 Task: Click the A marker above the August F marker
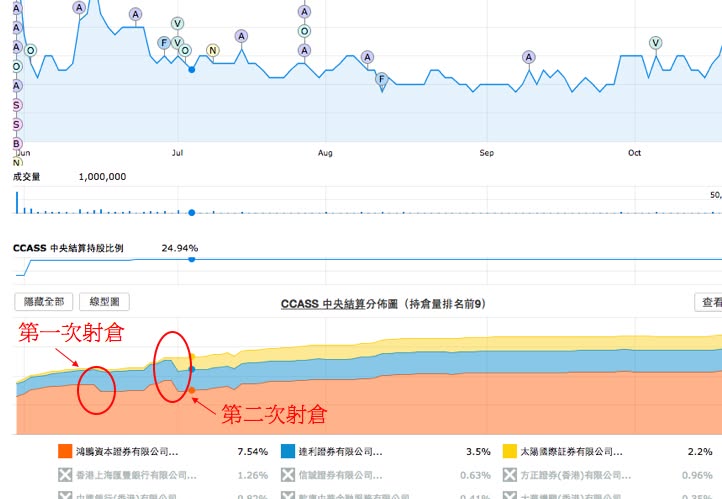pos(367,57)
